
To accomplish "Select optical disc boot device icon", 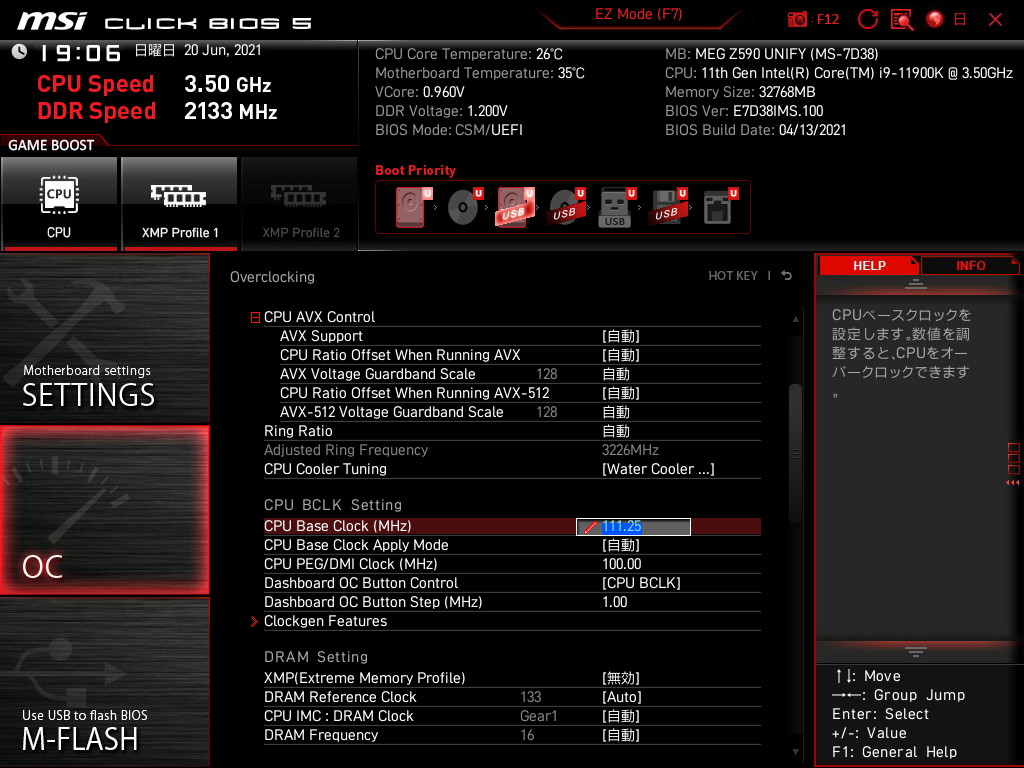I will [x=464, y=207].
